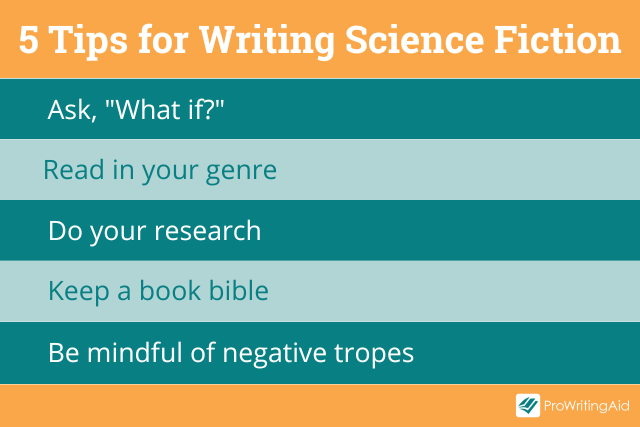This screenshot has width=640, height=427.
Task: Open the ProWritingAid brand name text
Action: coord(587,406)
